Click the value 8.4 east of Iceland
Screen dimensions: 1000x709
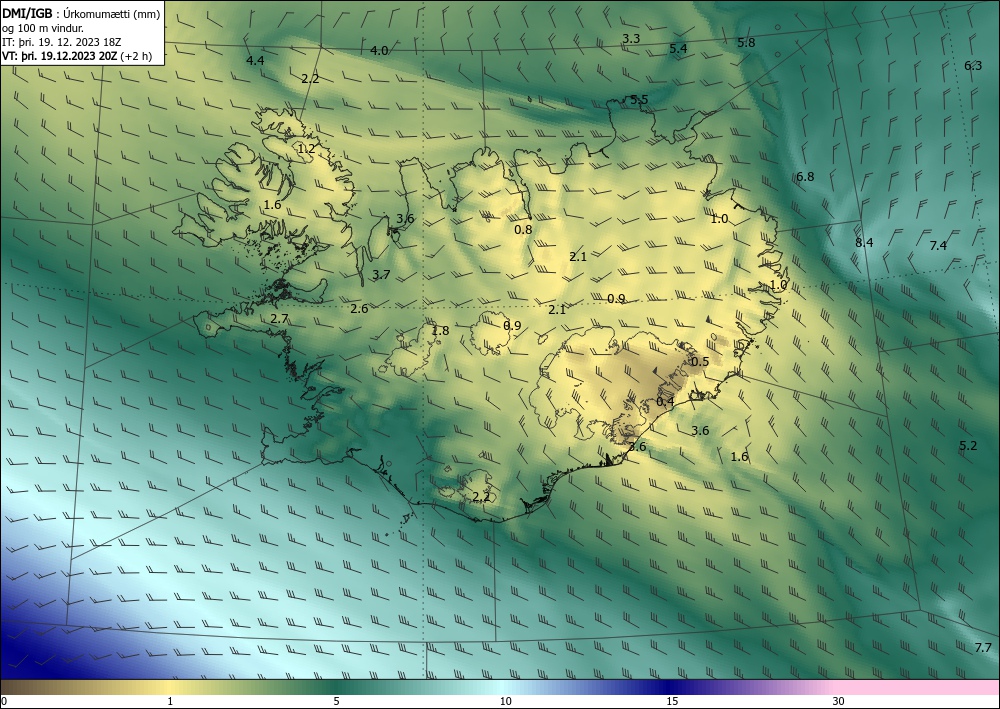[864, 242]
